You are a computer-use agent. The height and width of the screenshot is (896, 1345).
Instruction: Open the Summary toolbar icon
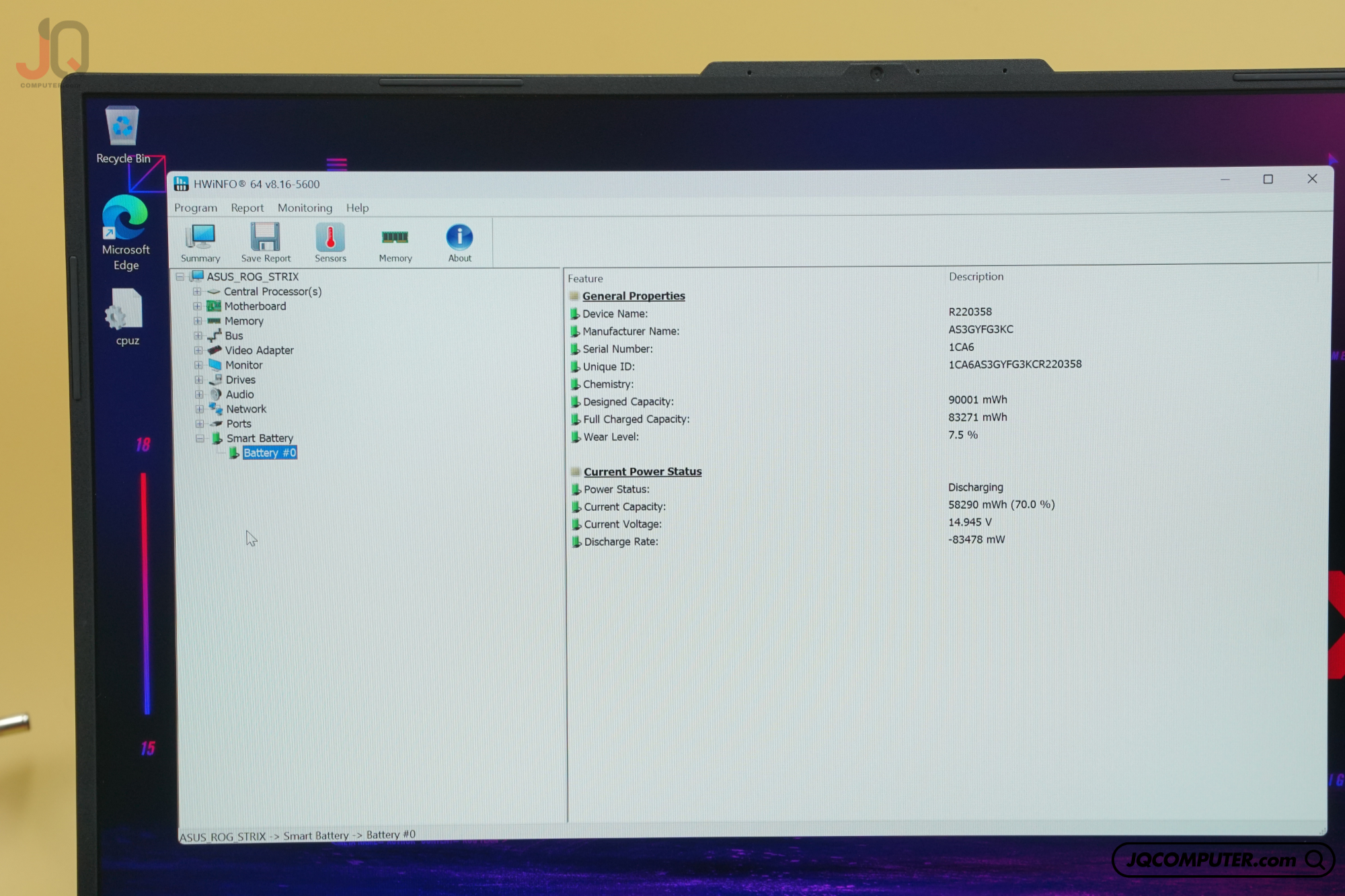[200, 243]
